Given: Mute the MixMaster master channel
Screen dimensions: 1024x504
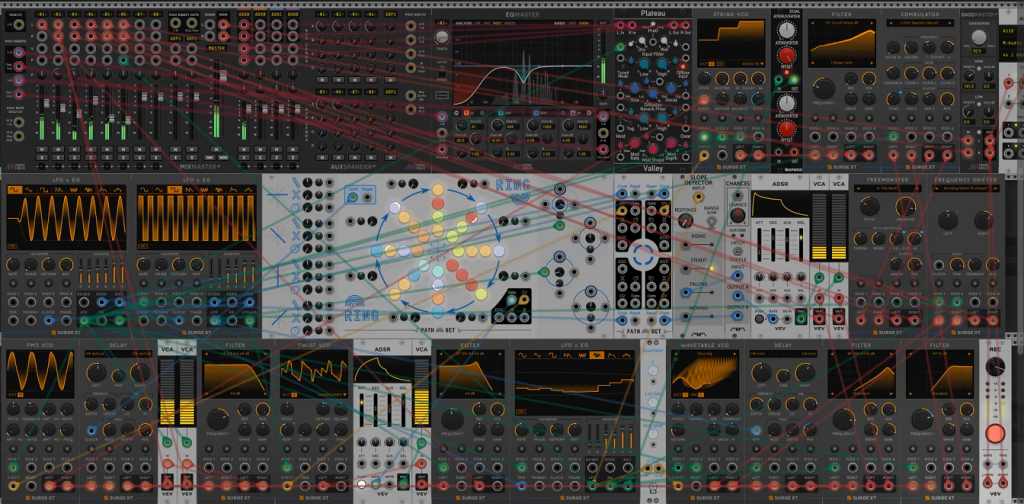Looking at the screenshot, I should tap(216, 150).
